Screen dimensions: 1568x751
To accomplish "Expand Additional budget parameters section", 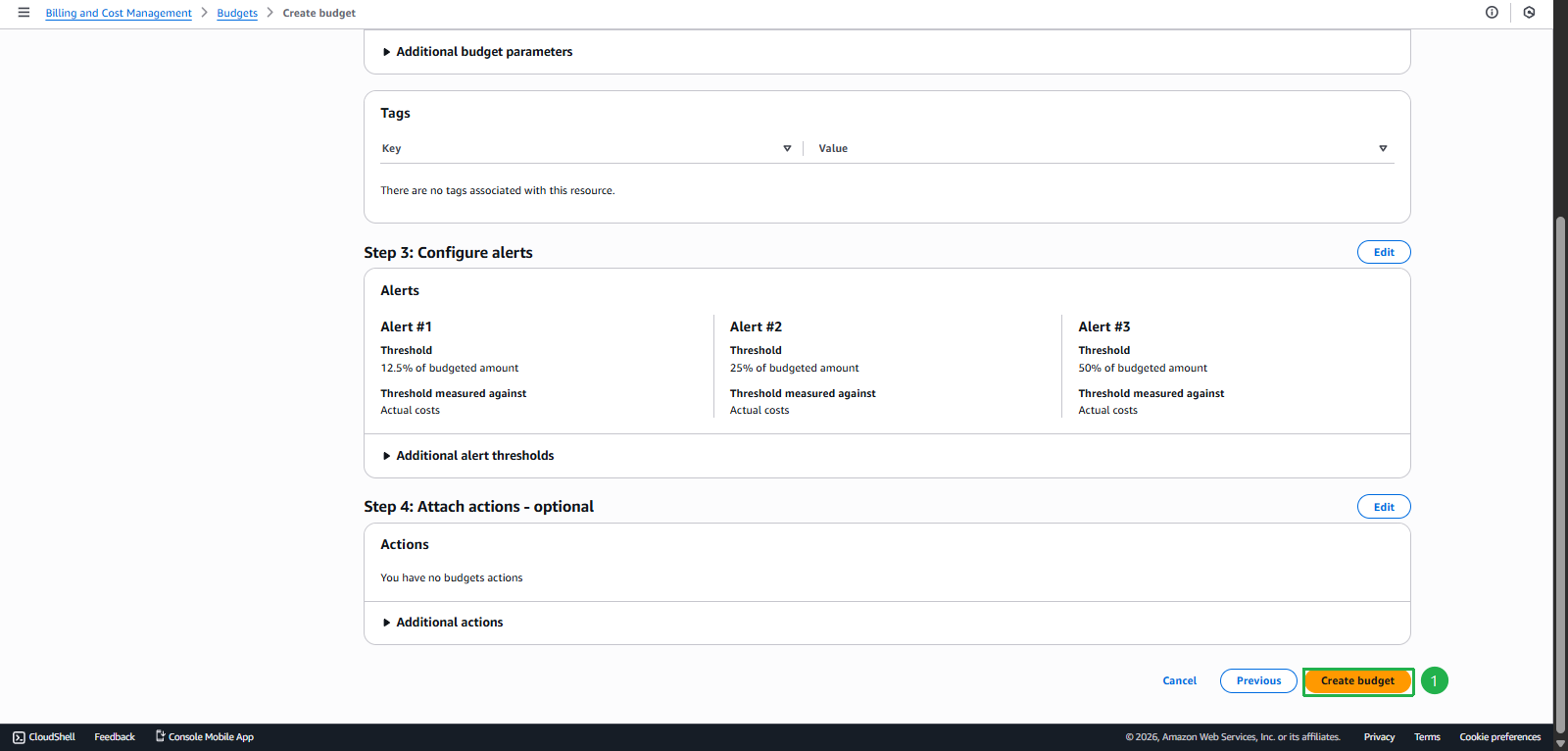I will coord(484,52).
